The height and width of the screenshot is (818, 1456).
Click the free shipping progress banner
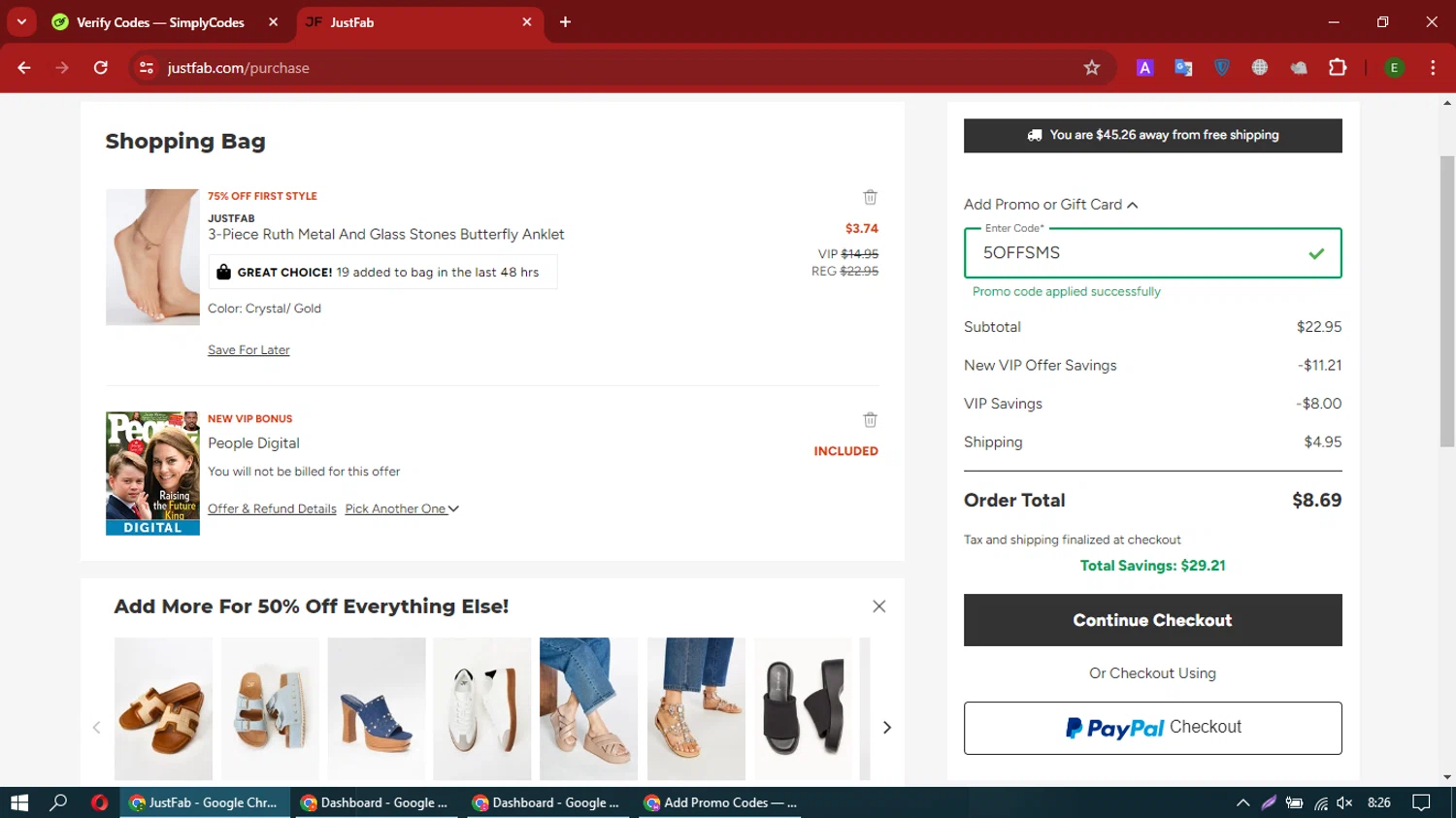pyautogui.click(x=1152, y=136)
